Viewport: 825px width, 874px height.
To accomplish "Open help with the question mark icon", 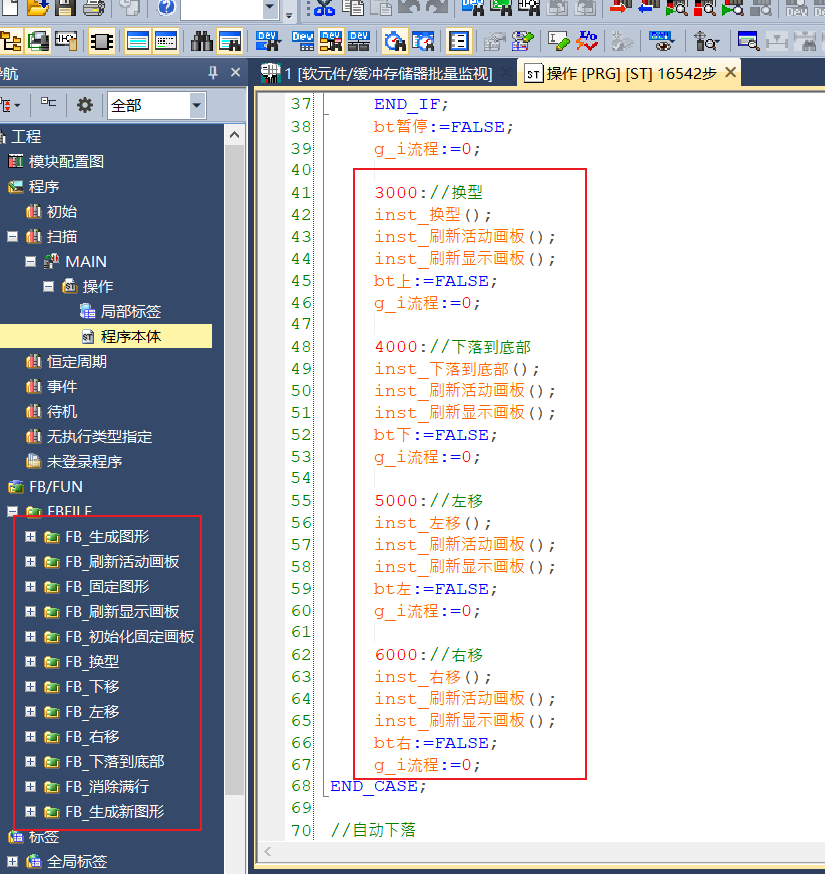I will click(165, 9).
